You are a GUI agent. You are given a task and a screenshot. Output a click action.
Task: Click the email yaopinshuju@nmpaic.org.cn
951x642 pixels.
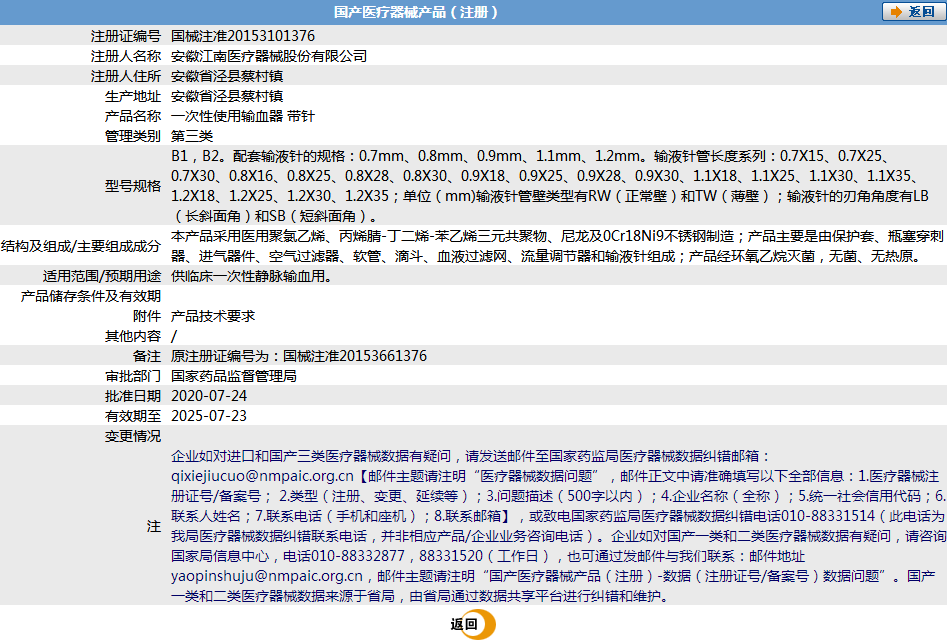click(267, 576)
